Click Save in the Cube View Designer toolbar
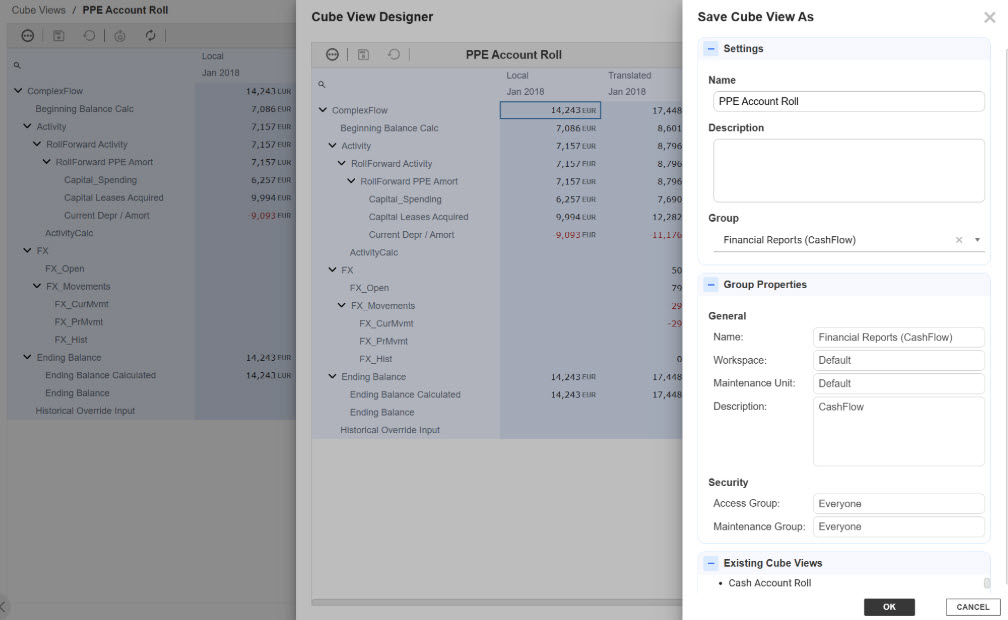 click(363, 55)
